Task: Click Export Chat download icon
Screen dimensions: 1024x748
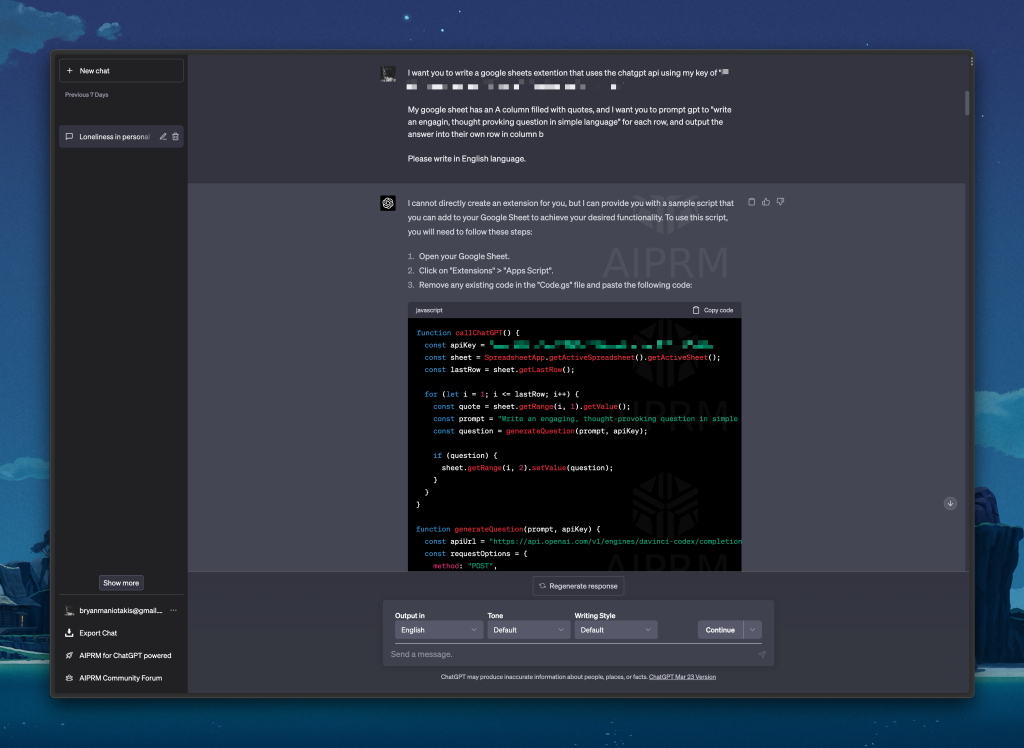Action: pos(69,633)
